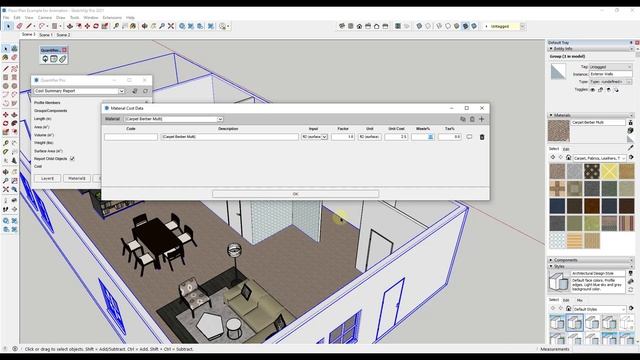Collapse the Materials panel header
The image size is (640, 360).
point(590,116)
